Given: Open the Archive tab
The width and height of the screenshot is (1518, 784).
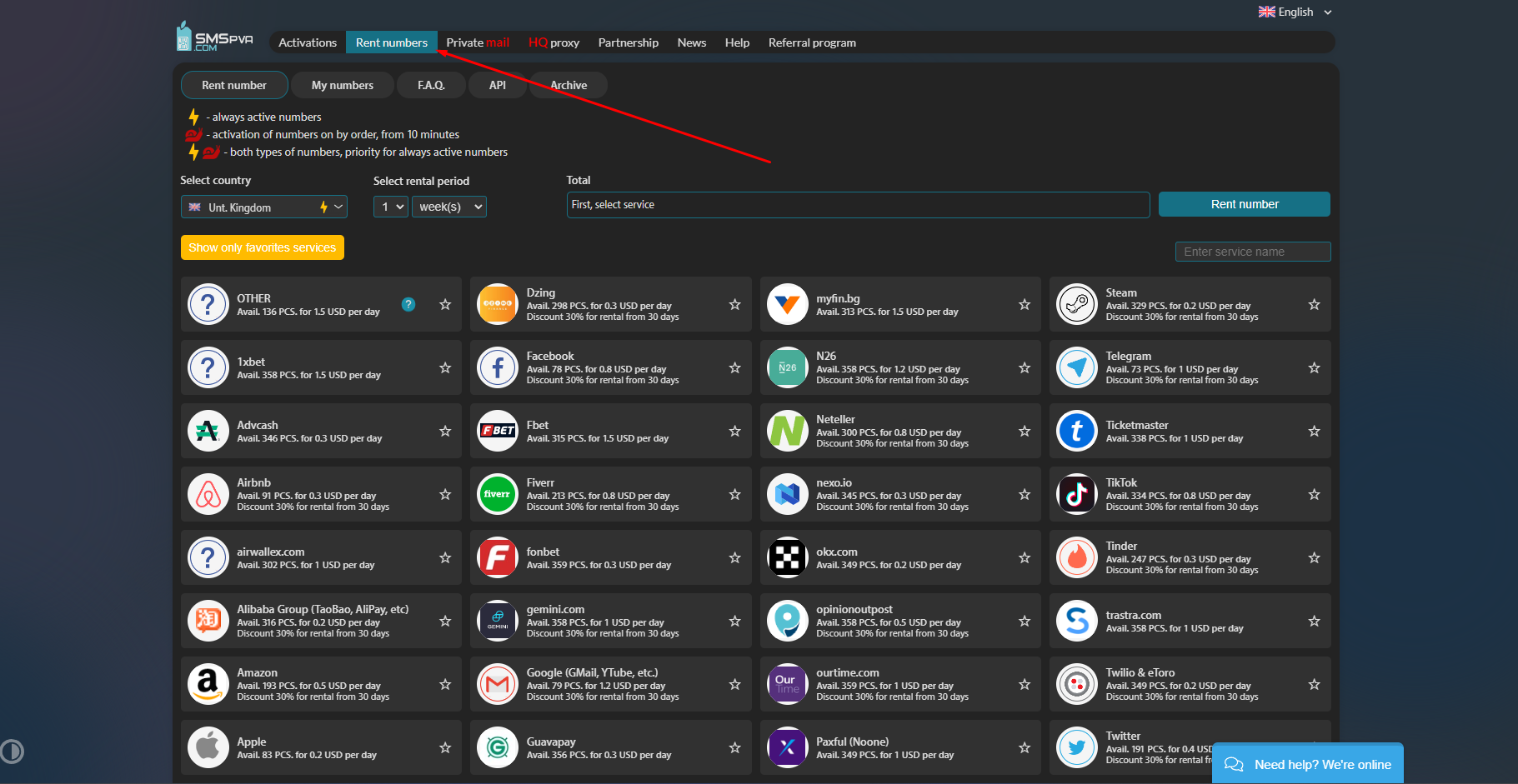Looking at the screenshot, I should pyautogui.click(x=569, y=85).
